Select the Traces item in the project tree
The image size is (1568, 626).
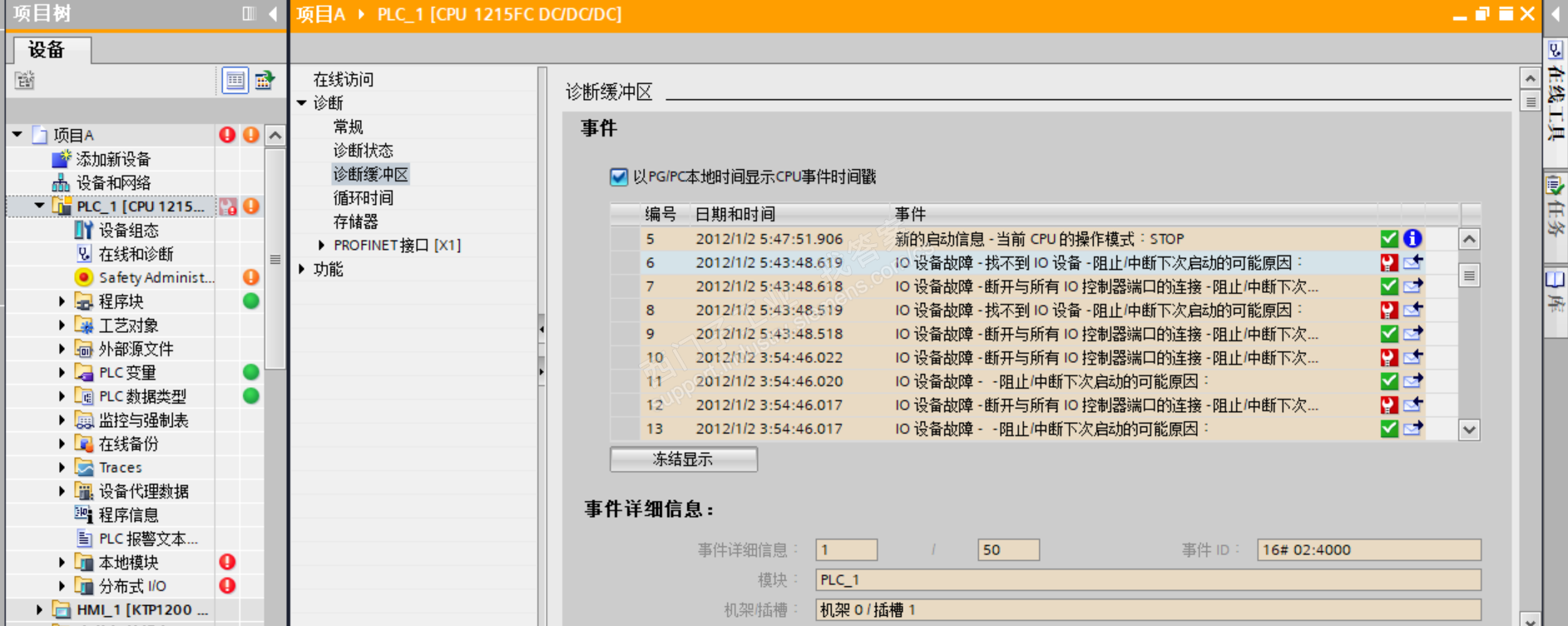click(x=121, y=468)
